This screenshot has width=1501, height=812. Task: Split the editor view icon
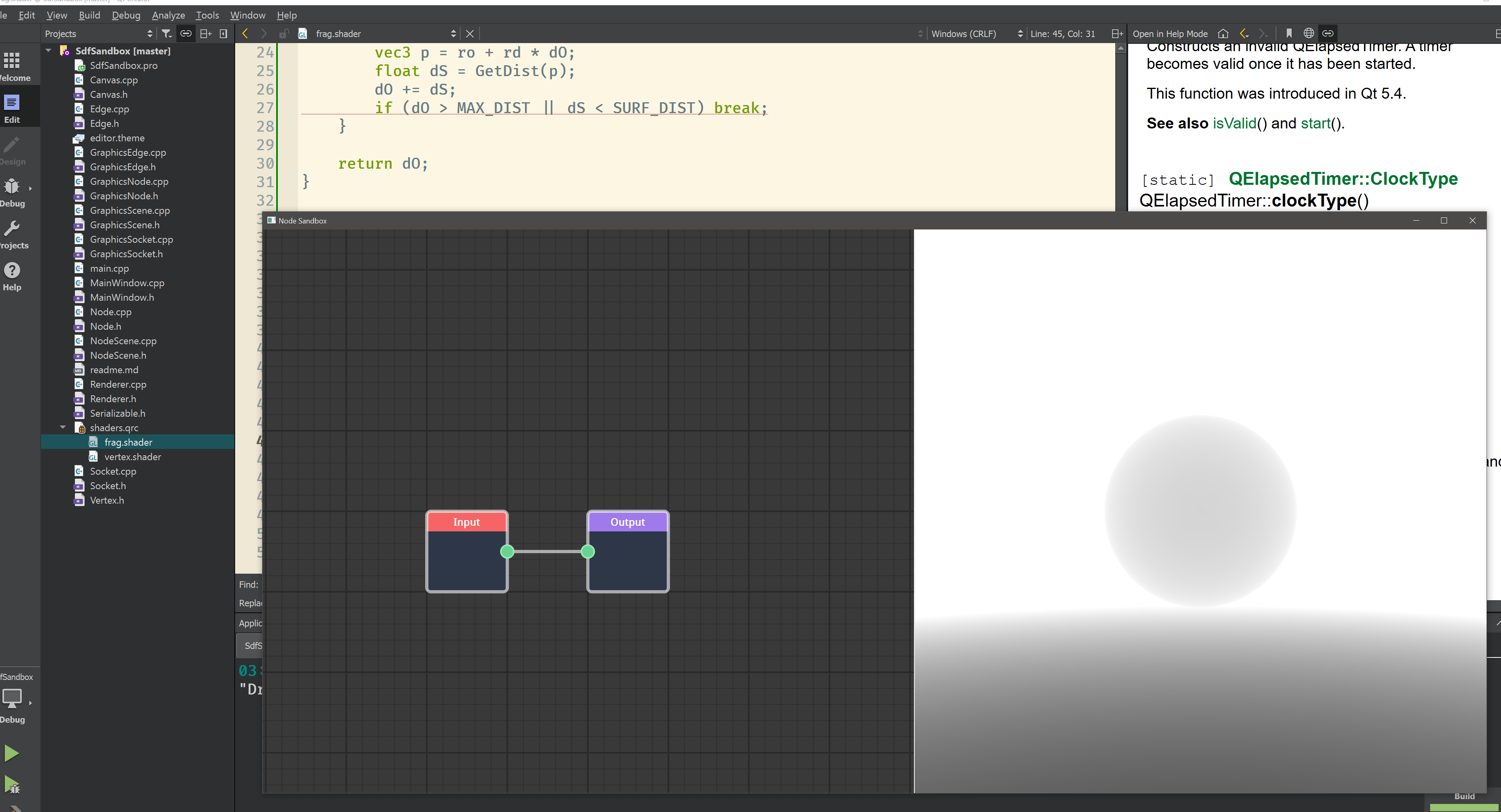(x=1116, y=34)
